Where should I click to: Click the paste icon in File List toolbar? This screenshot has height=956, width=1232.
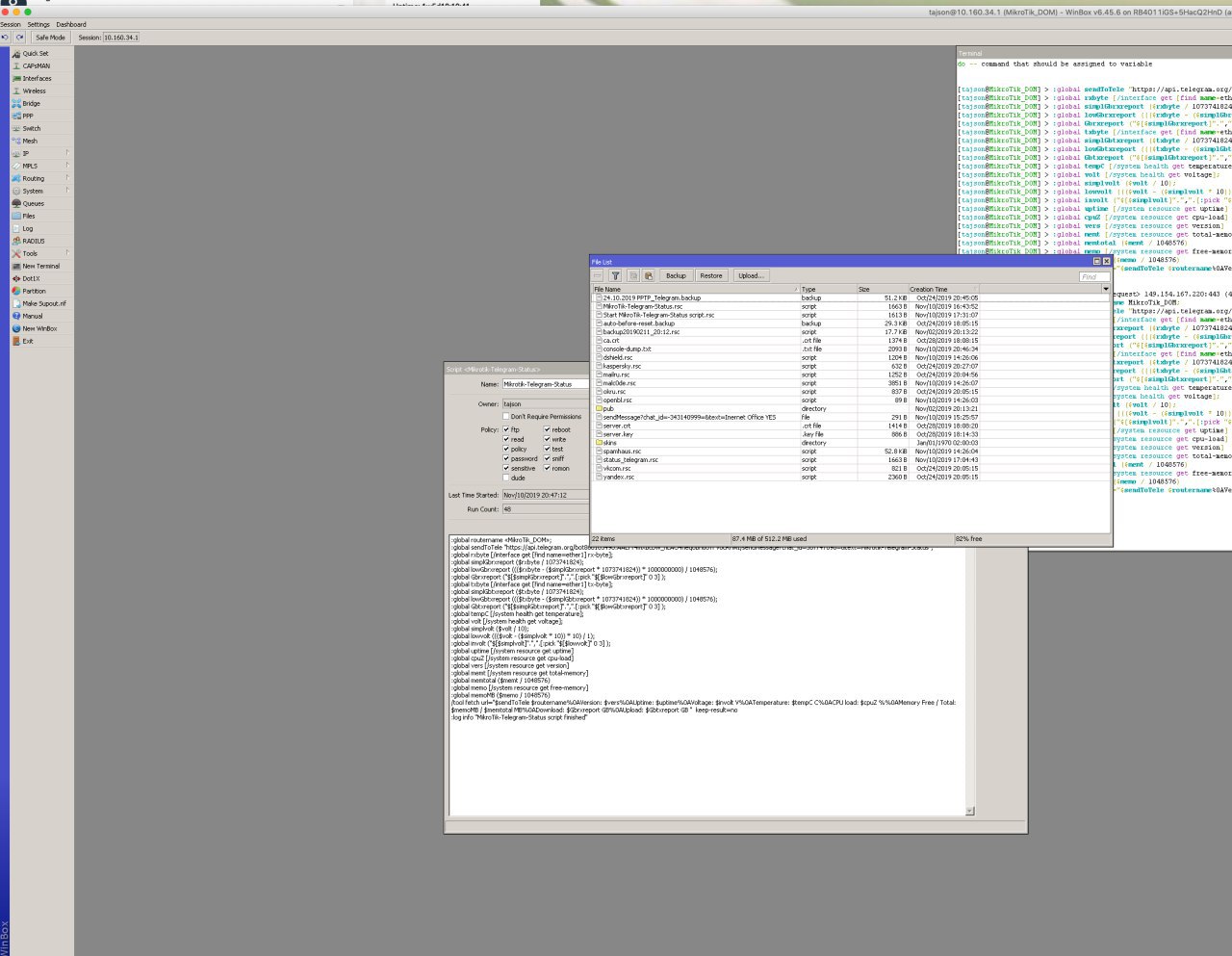pos(648,276)
